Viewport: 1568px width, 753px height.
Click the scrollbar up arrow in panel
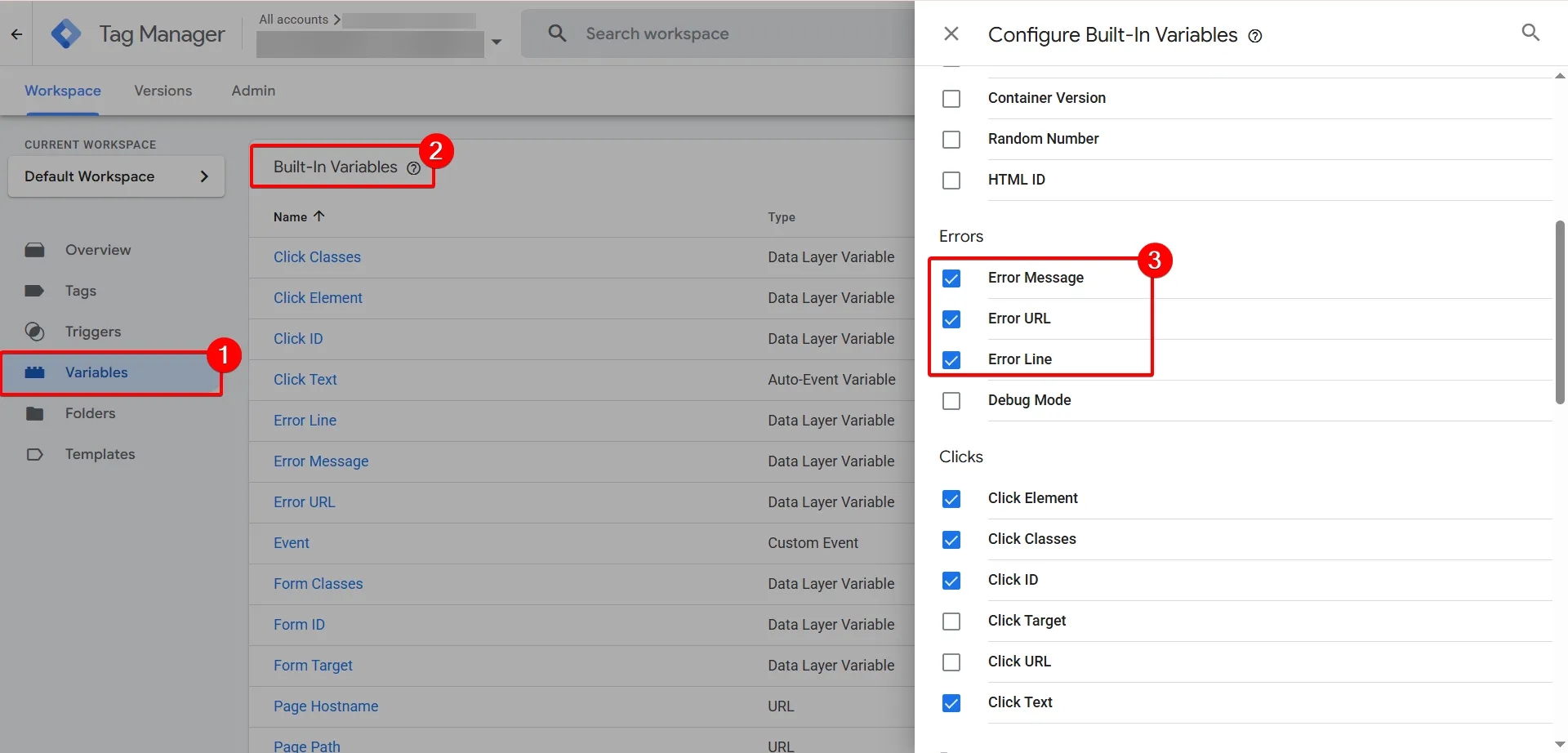pos(1560,76)
